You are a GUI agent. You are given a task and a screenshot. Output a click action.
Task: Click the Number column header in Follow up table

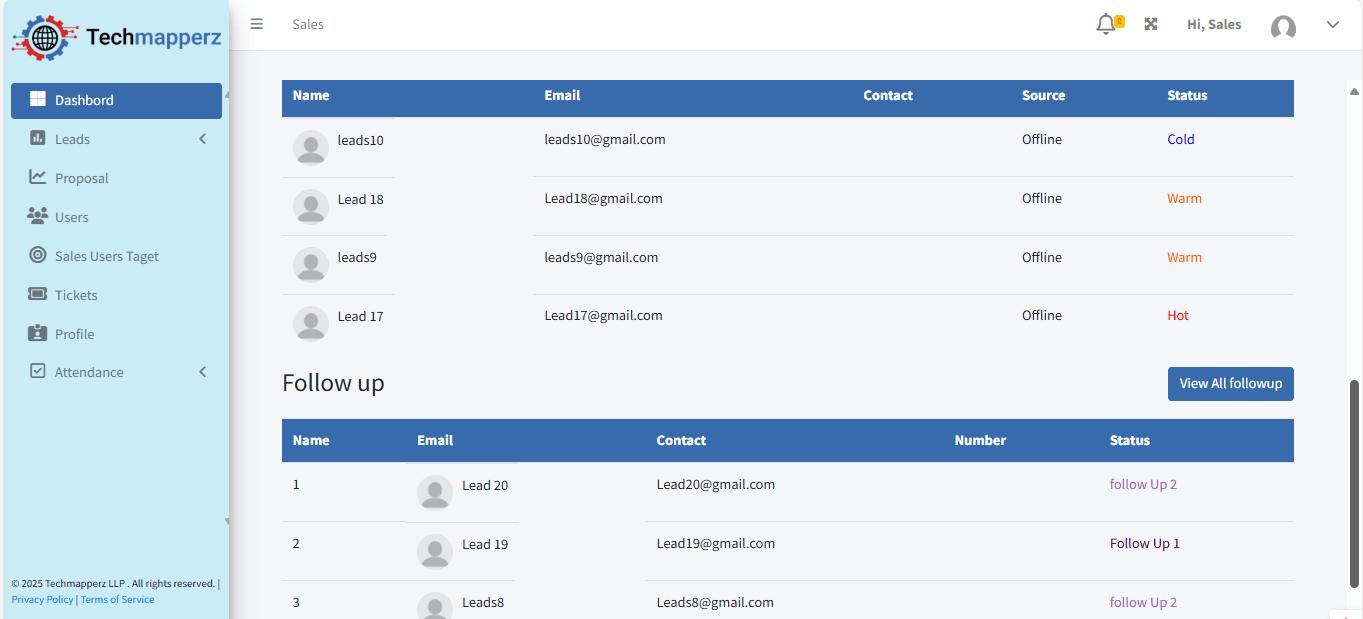point(980,440)
